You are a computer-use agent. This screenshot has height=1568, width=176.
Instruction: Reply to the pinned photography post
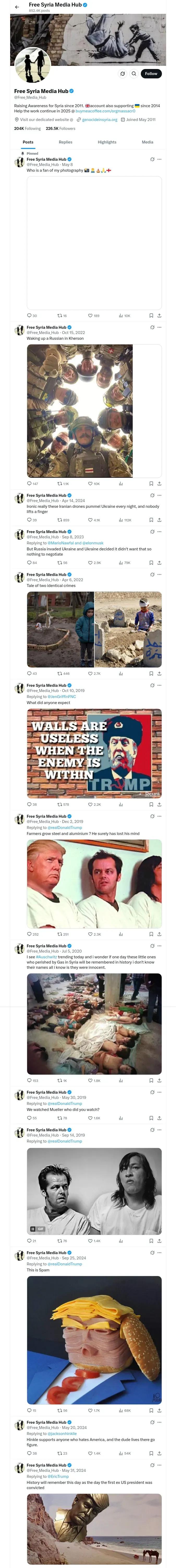tap(29, 316)
